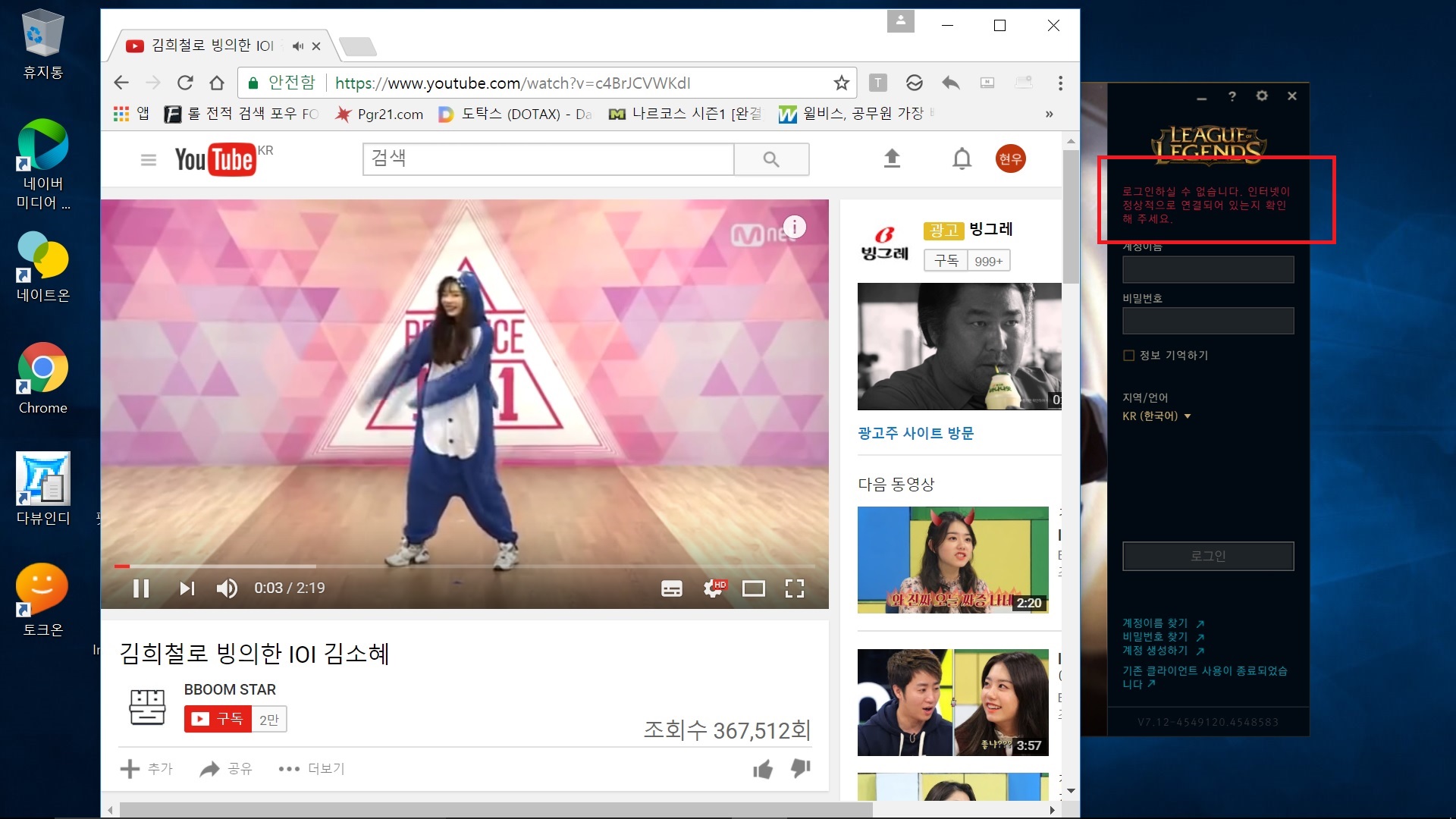Open the Apps bookmark shortcut

(x=131, y=114)
